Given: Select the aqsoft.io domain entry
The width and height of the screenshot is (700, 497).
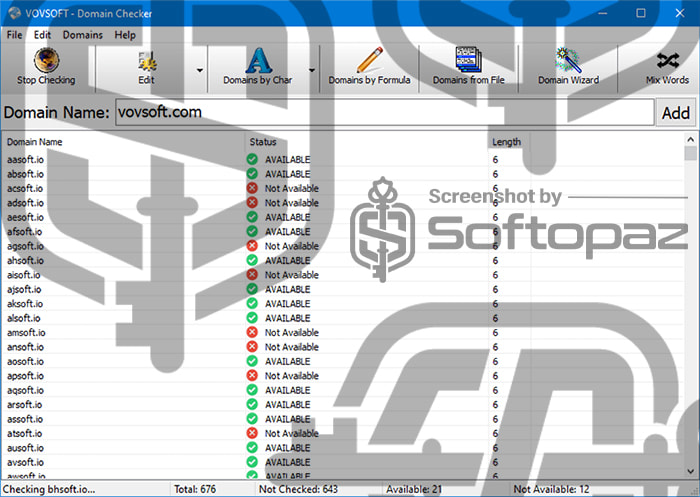Looking at the screenshot, I should 25,390.
